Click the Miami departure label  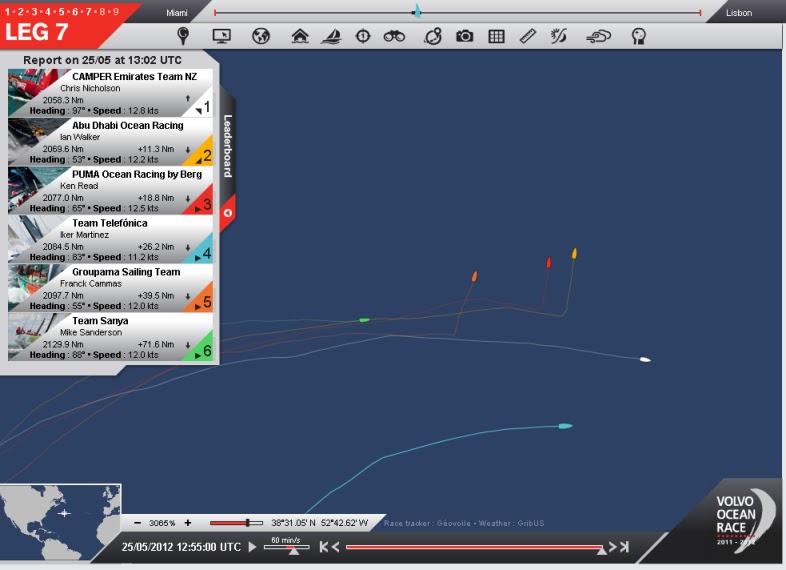177,13
